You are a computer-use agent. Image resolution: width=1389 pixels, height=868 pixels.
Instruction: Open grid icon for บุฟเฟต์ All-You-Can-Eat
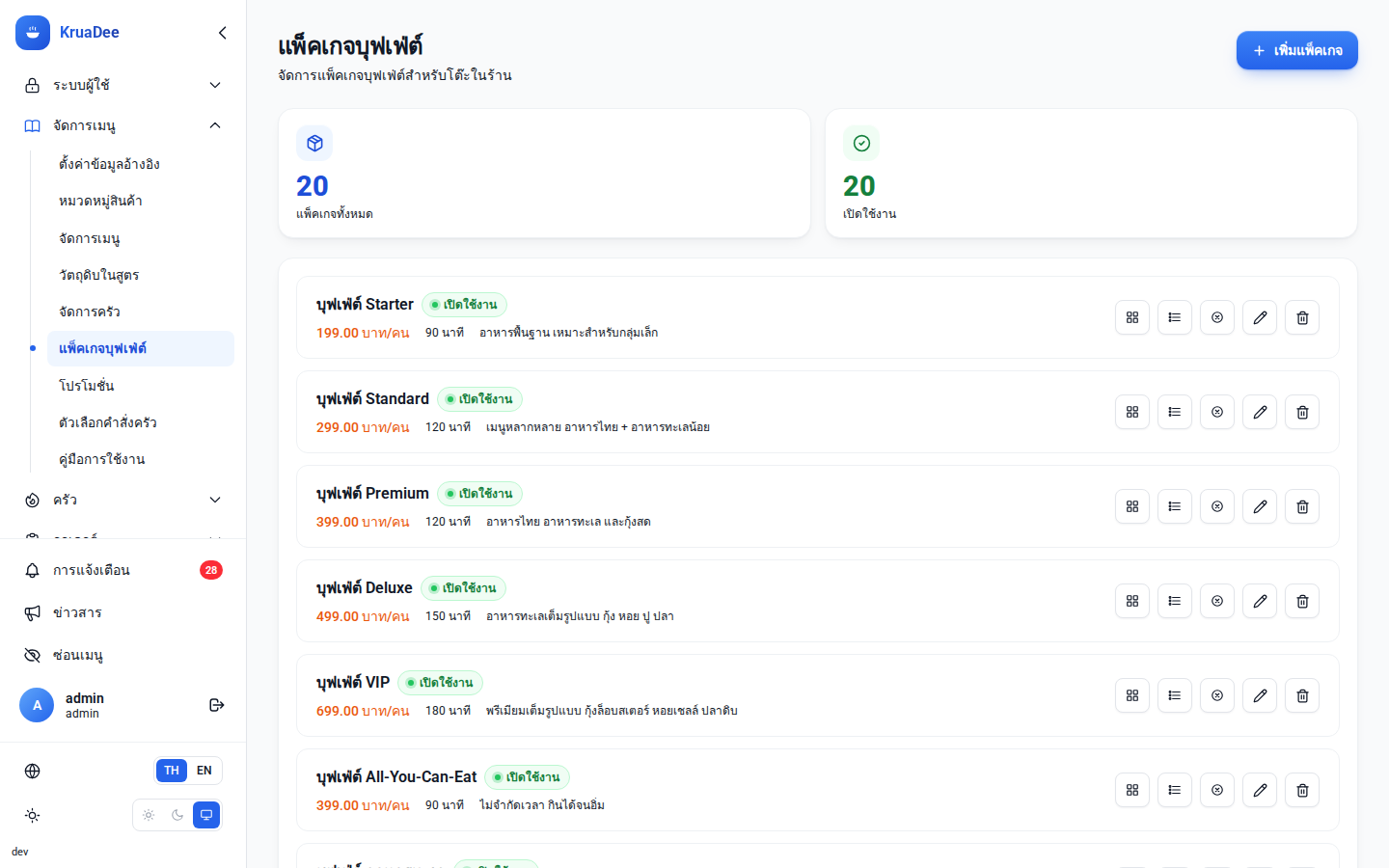1132,790
